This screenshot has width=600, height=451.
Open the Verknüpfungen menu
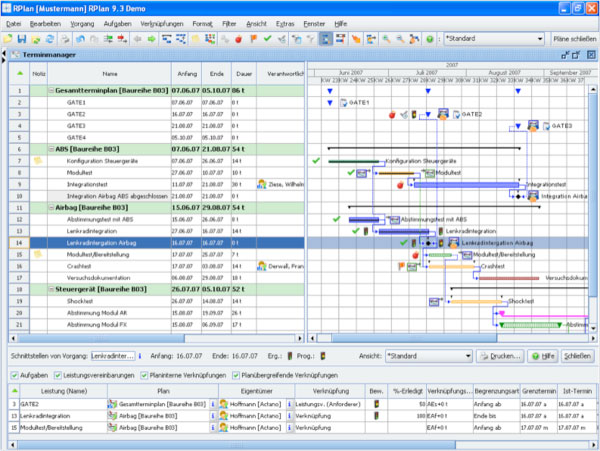pyautogui.click(x=161, y=21)
